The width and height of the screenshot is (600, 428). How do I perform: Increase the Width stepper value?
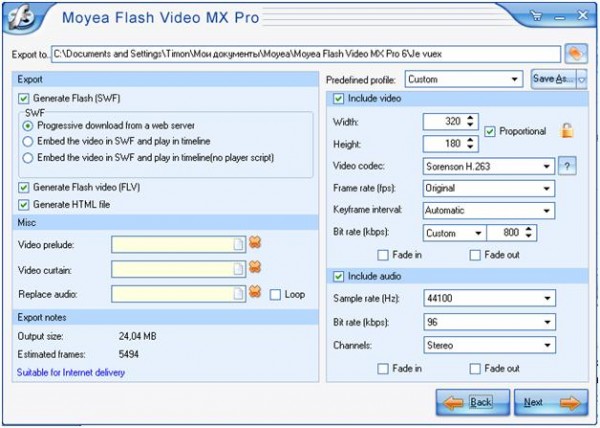(470, 118)
